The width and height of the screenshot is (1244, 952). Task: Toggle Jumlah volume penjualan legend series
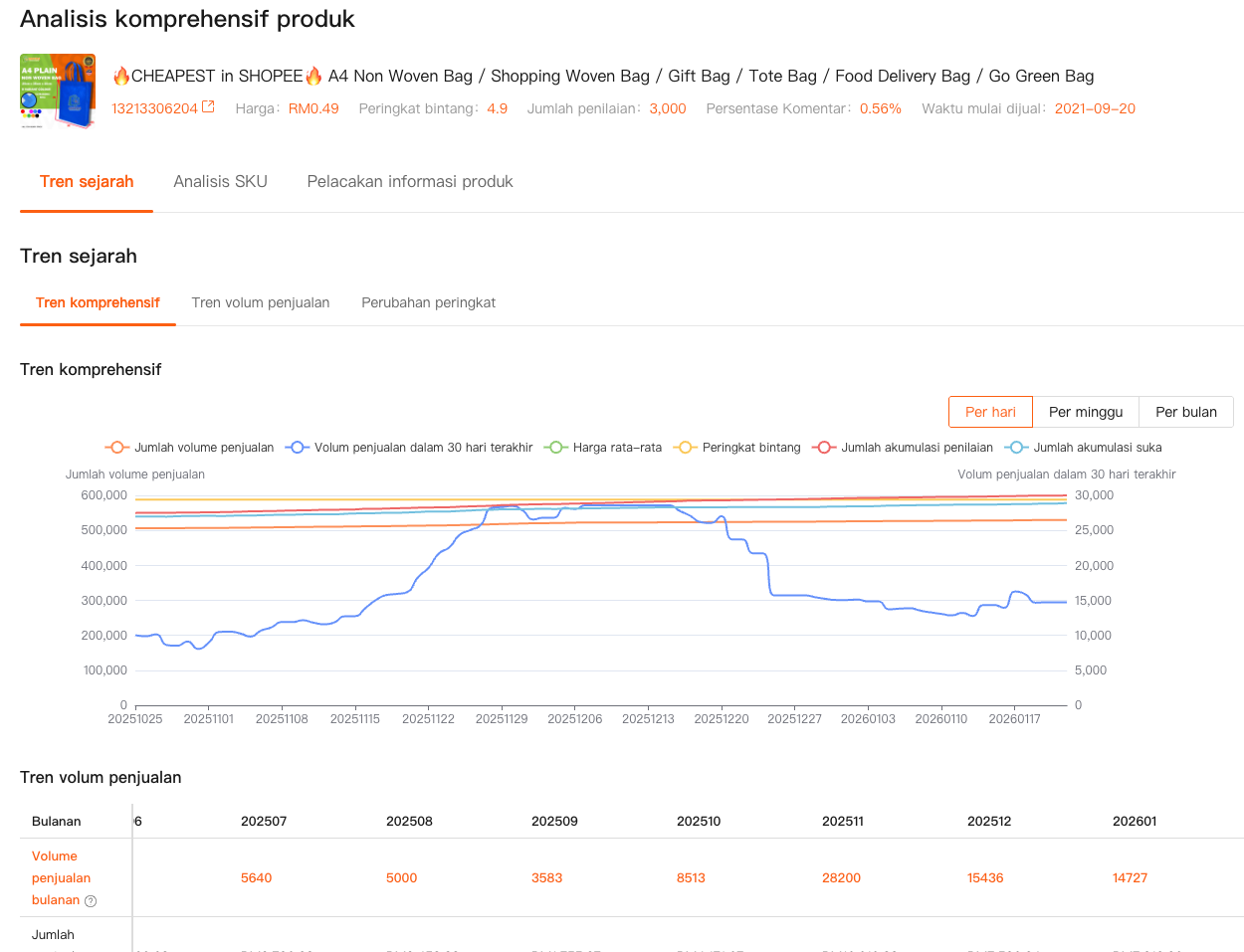click(x=190, y=448)
